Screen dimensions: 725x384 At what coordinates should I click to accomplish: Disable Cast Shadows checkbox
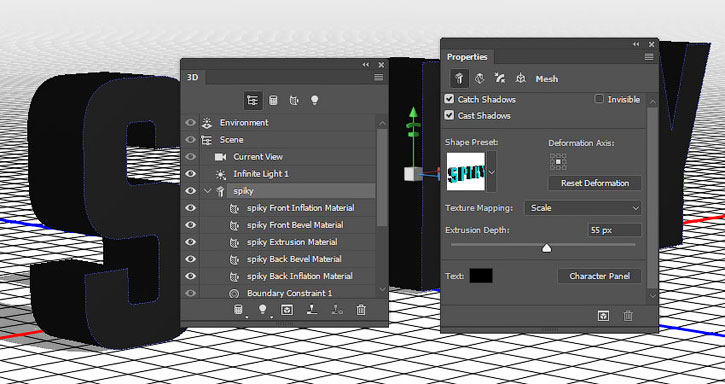(x=449, y=115)
